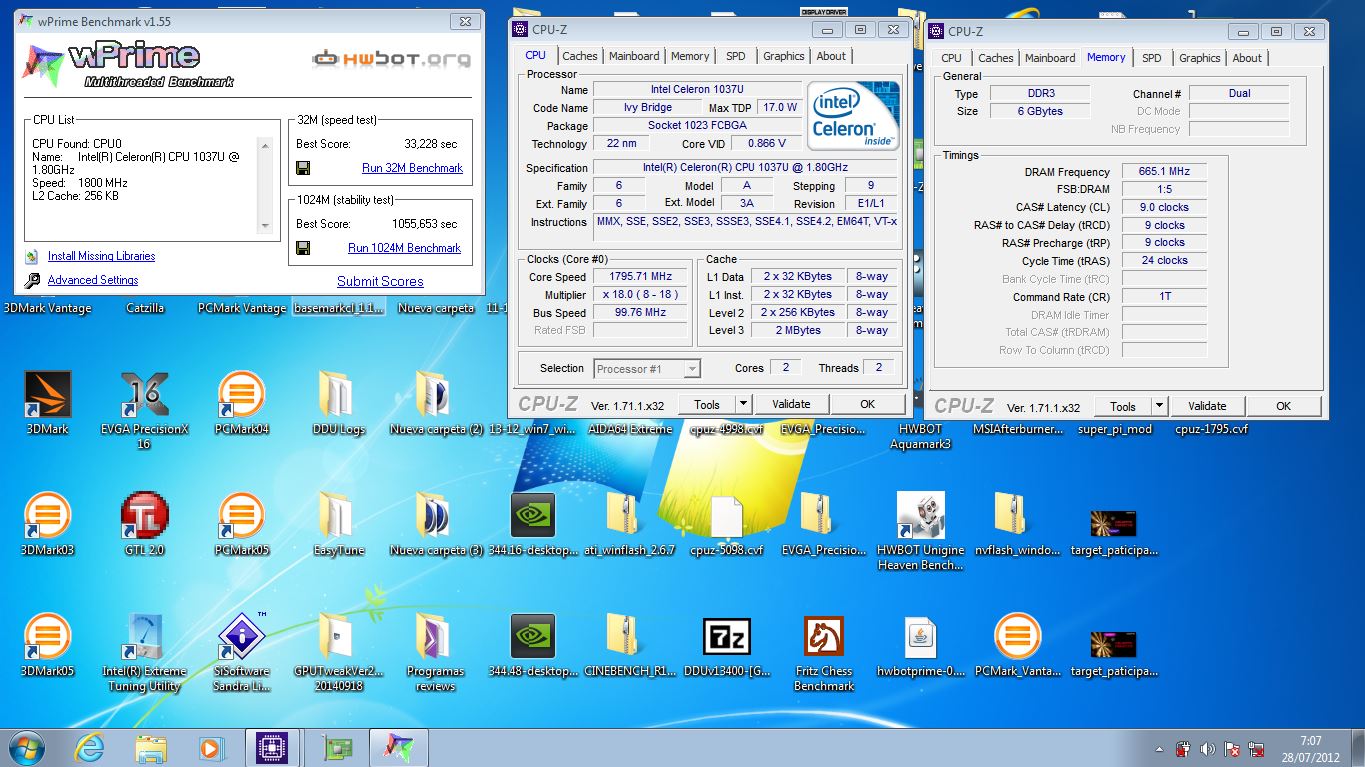Open the SPD tab in left CPU-Z window

coord(735,56)
